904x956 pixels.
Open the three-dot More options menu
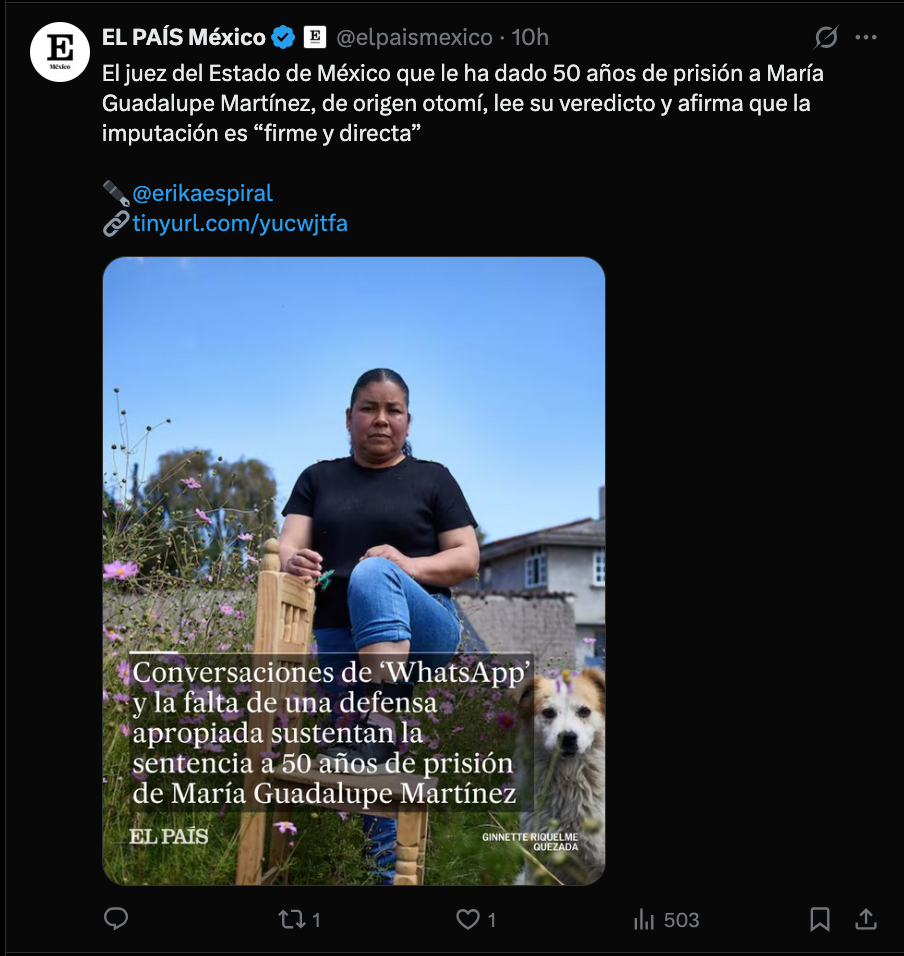866,38
